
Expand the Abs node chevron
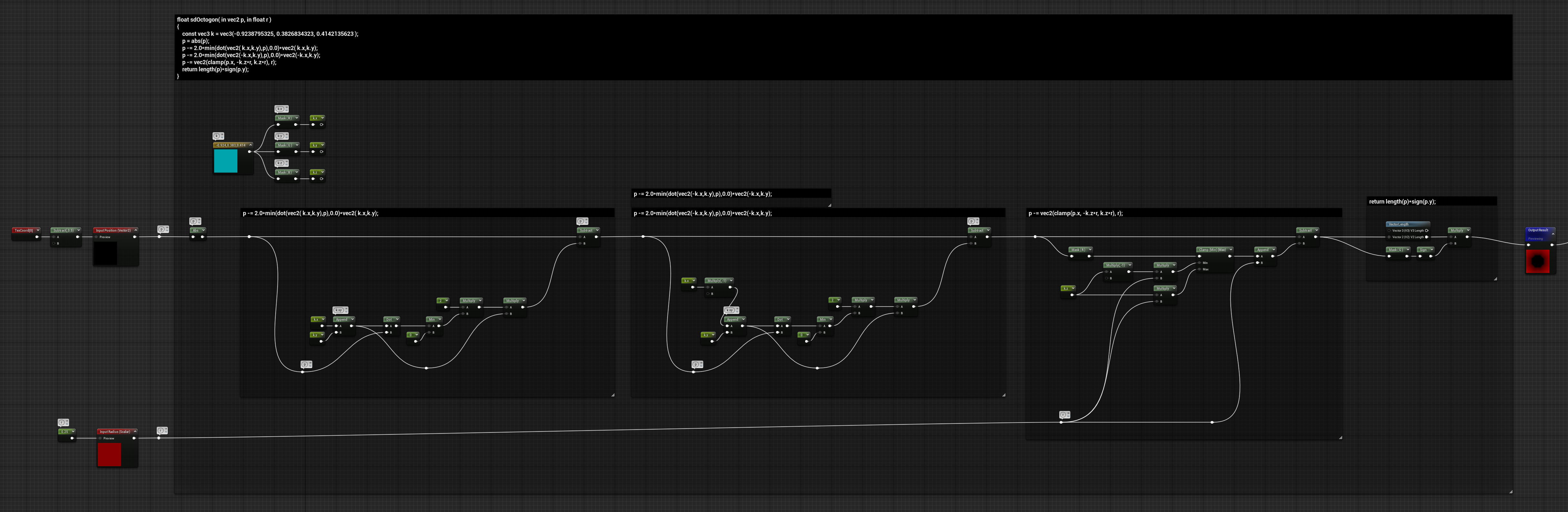pos(203,230)
